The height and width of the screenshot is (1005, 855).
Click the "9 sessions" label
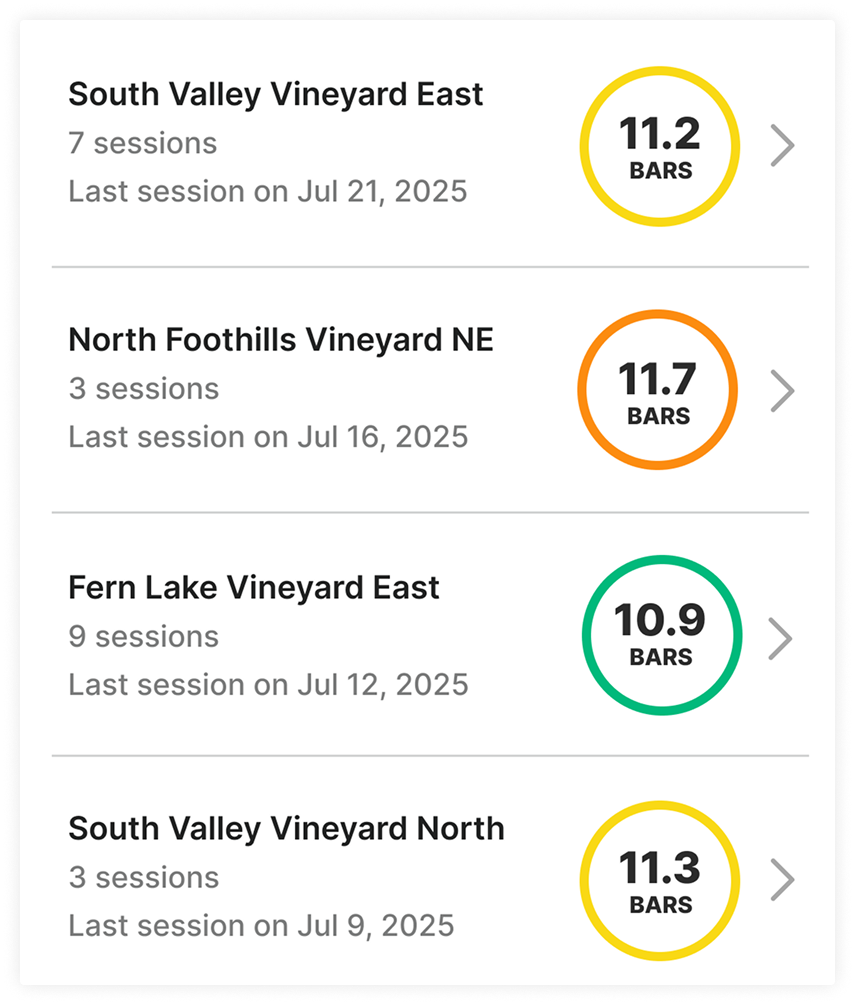click(143, 636)
